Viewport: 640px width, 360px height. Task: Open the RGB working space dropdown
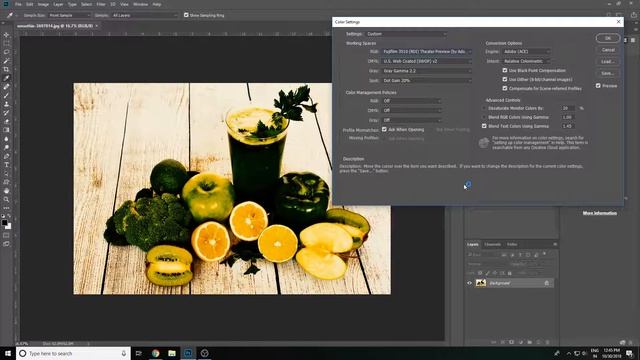click(427, 51)
